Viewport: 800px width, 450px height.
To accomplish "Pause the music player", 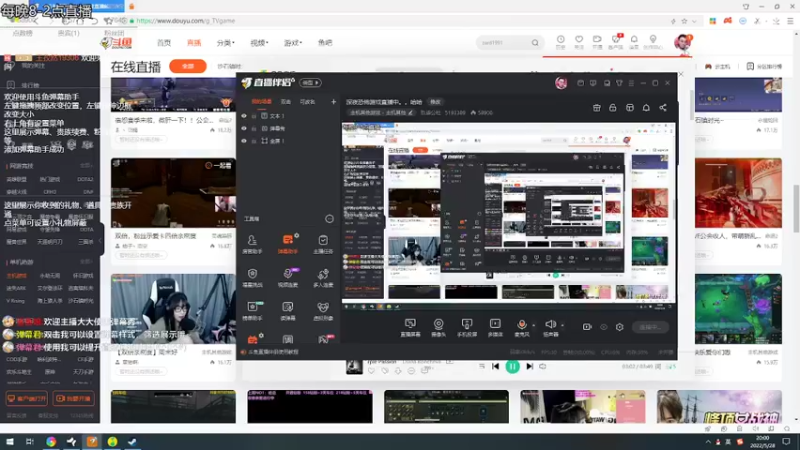I will point(512,366).
